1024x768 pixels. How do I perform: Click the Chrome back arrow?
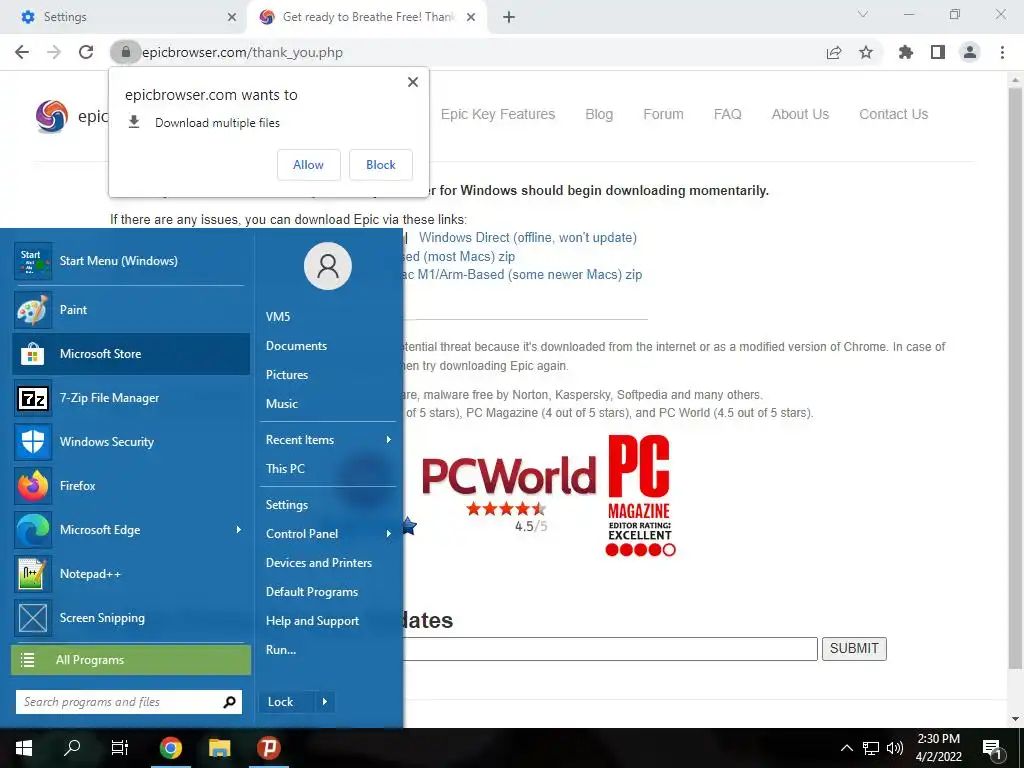(x=22, y=52)
